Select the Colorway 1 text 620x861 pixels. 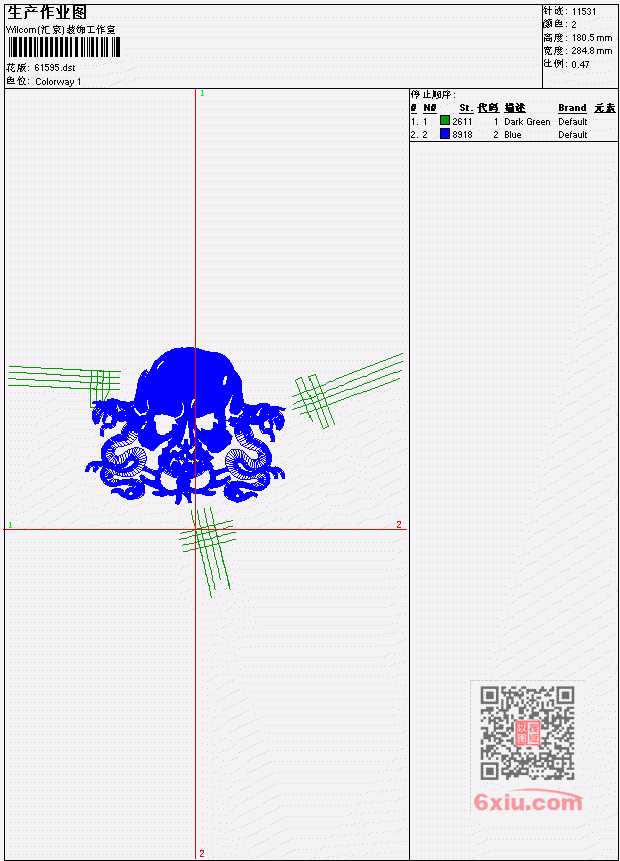pyautogui.click(x=58, y=81)
